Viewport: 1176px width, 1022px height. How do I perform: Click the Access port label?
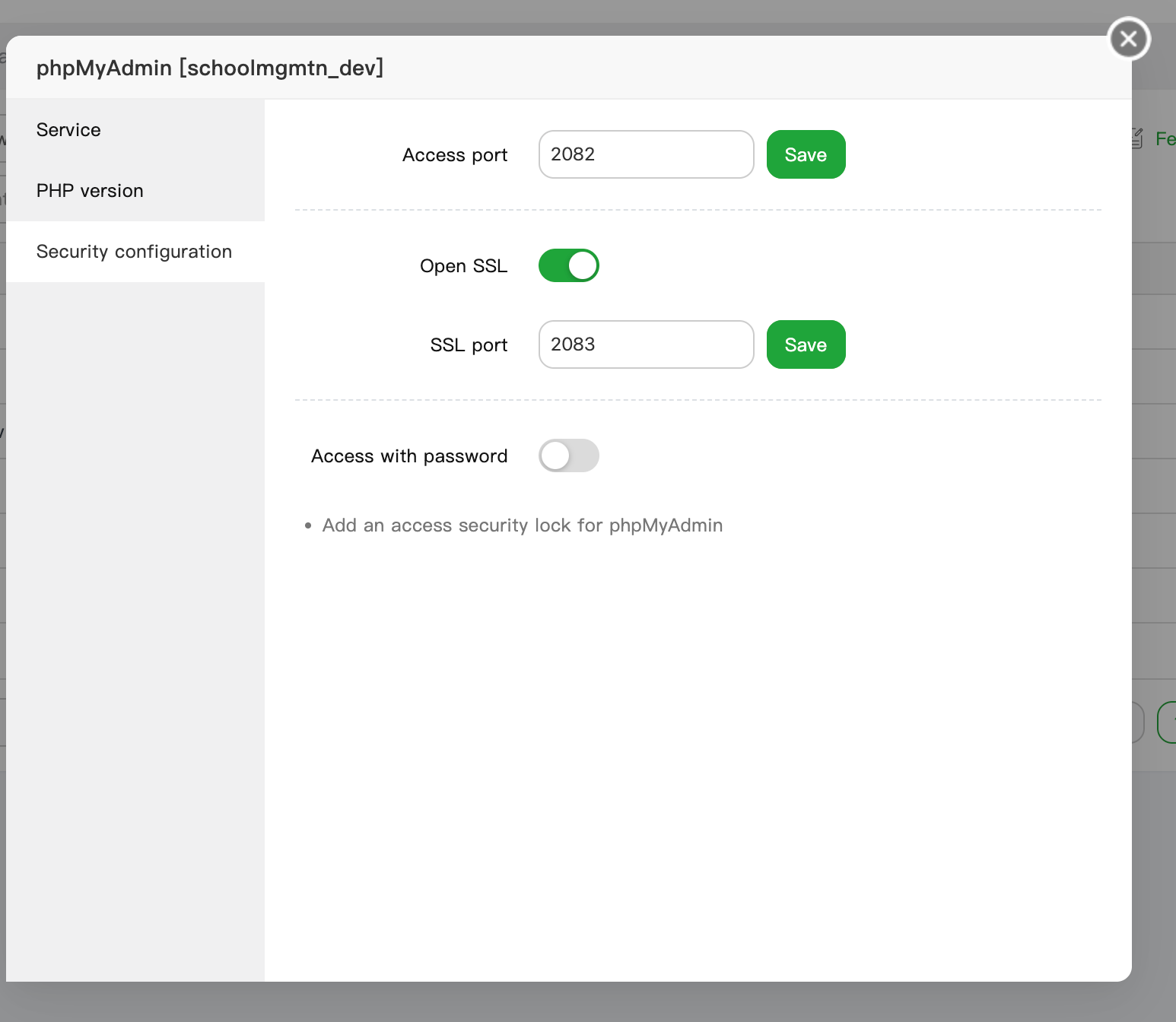click(455, 155)
